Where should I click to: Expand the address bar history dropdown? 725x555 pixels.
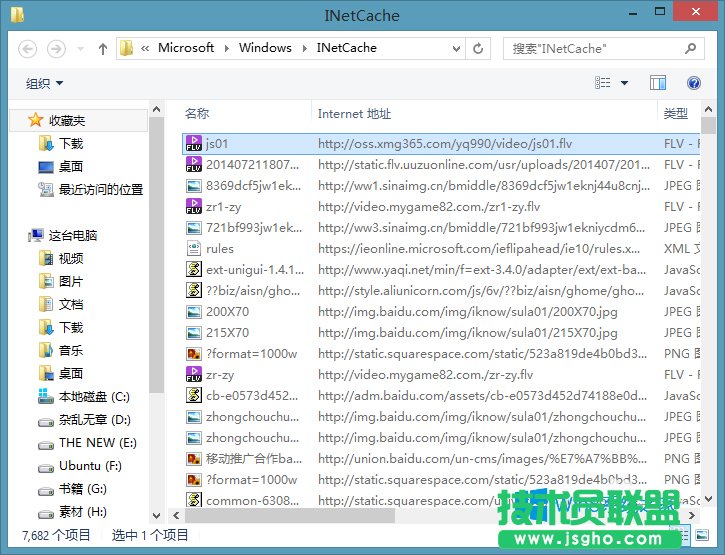[x=454, y=48]
